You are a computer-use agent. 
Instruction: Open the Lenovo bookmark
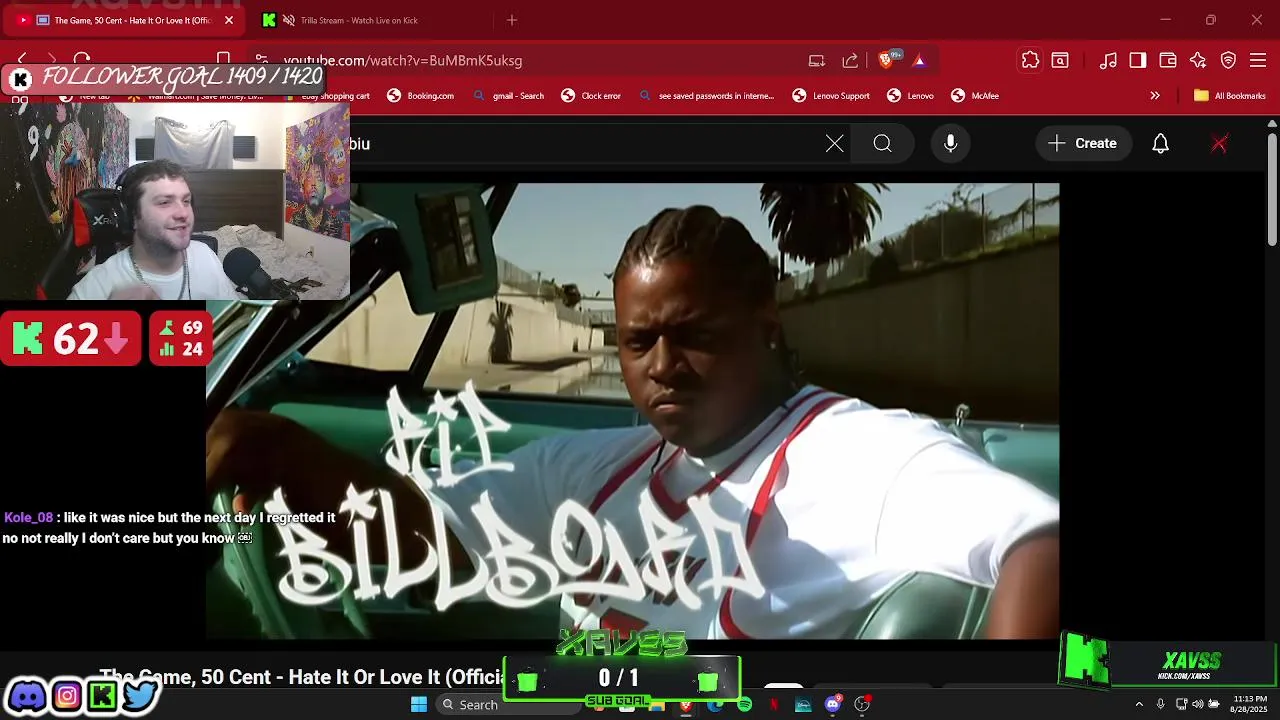(x=910, y=96)
